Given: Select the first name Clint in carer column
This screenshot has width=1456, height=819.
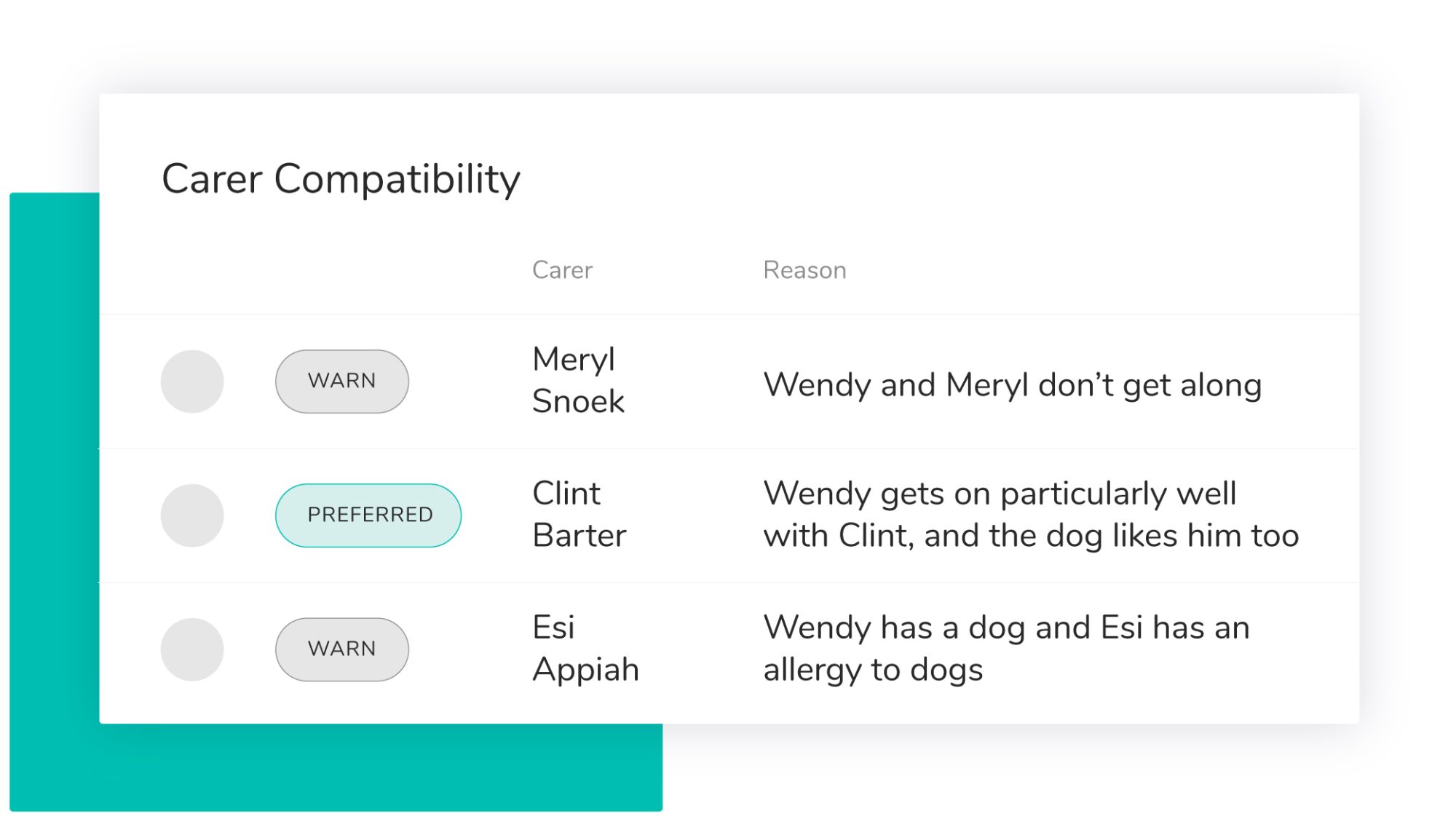Looking at the screenshot, I should [x=566, y=494].
